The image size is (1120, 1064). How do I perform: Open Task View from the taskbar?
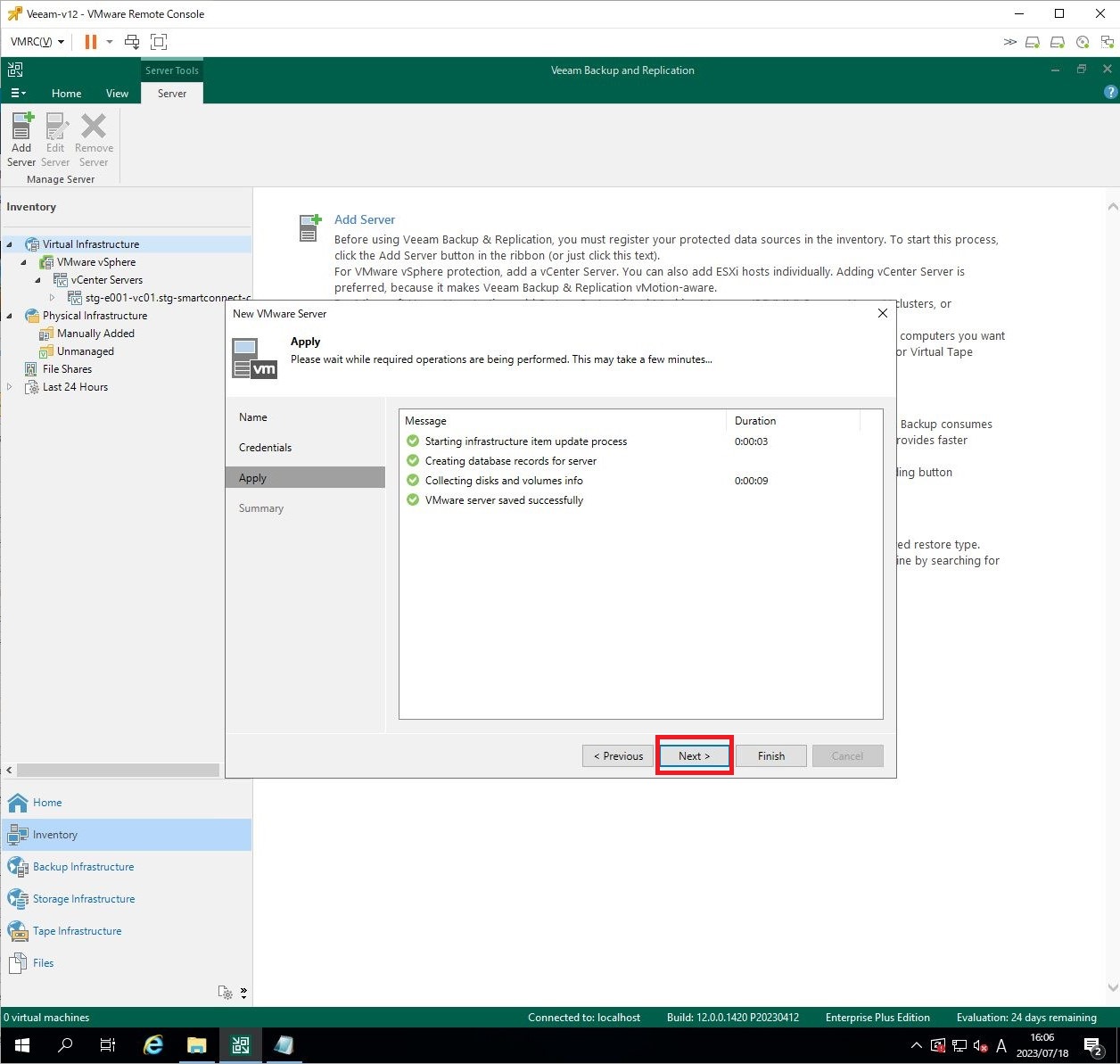[x=108, y=1045]
